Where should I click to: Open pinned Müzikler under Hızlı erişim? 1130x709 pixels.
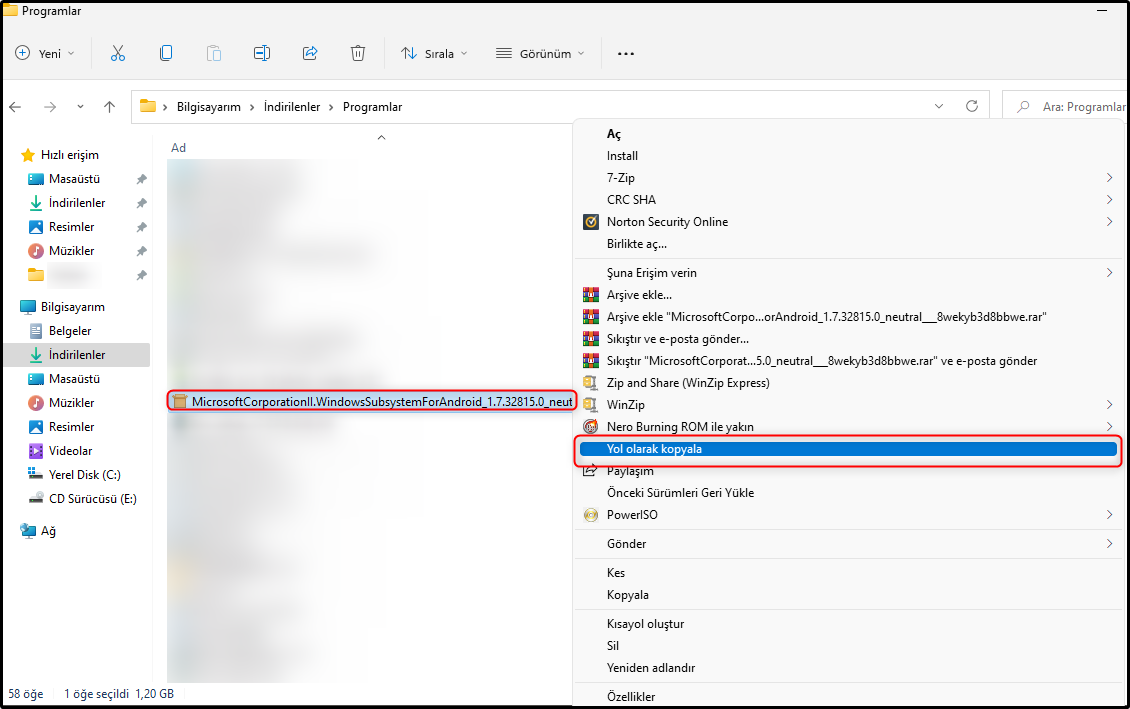pos(71,251)
